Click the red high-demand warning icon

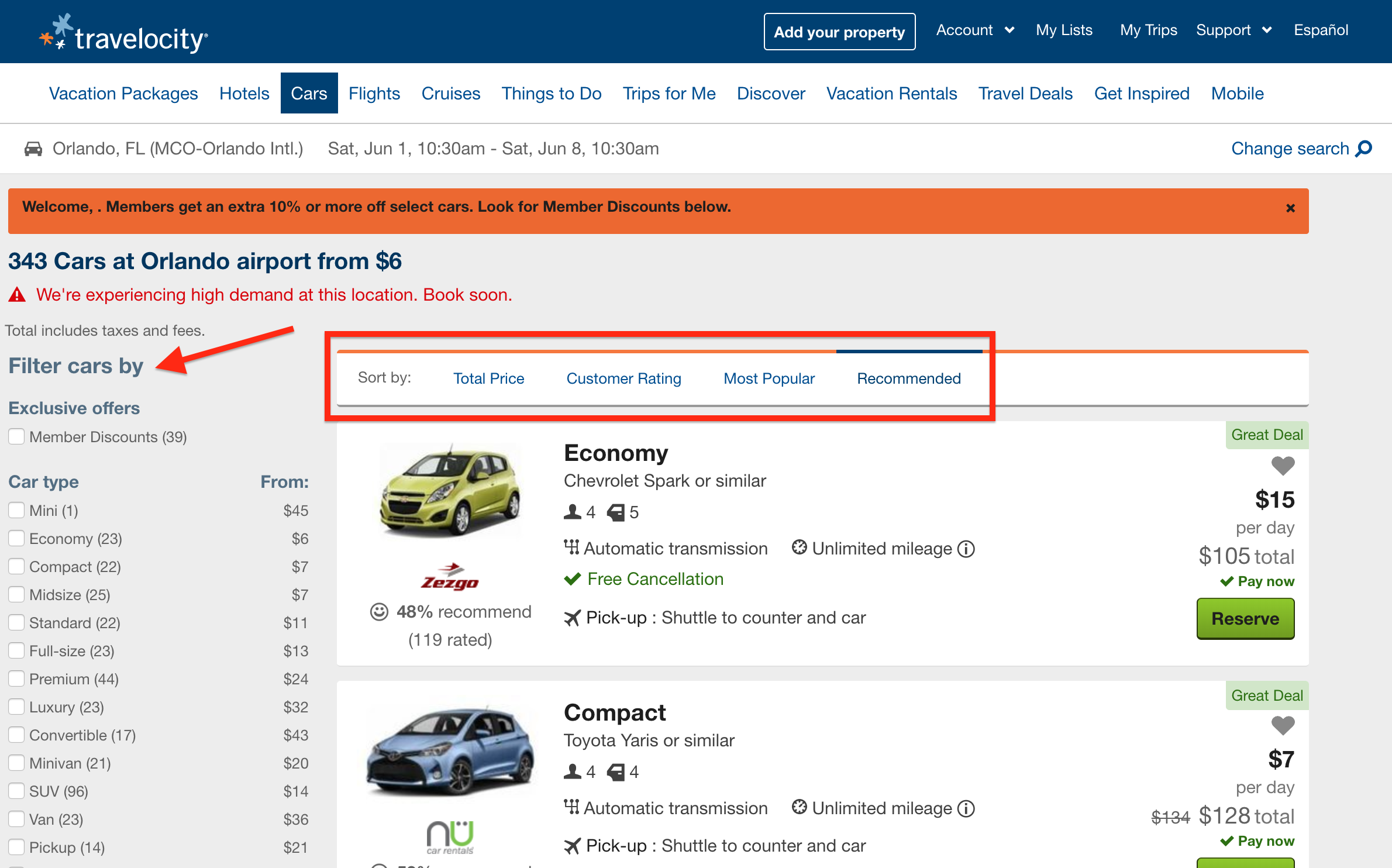click(x=17, y=294)
